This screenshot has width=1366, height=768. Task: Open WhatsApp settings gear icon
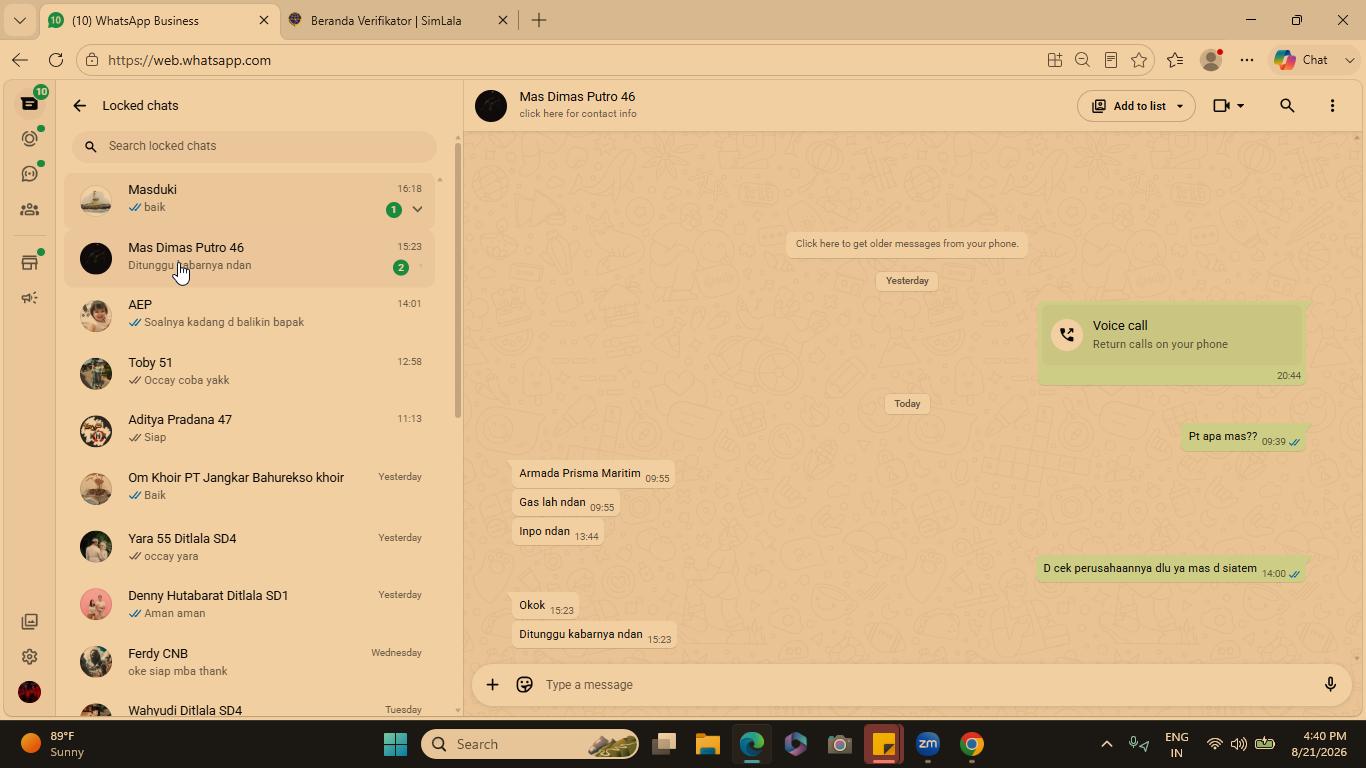[x=30, y=657]
